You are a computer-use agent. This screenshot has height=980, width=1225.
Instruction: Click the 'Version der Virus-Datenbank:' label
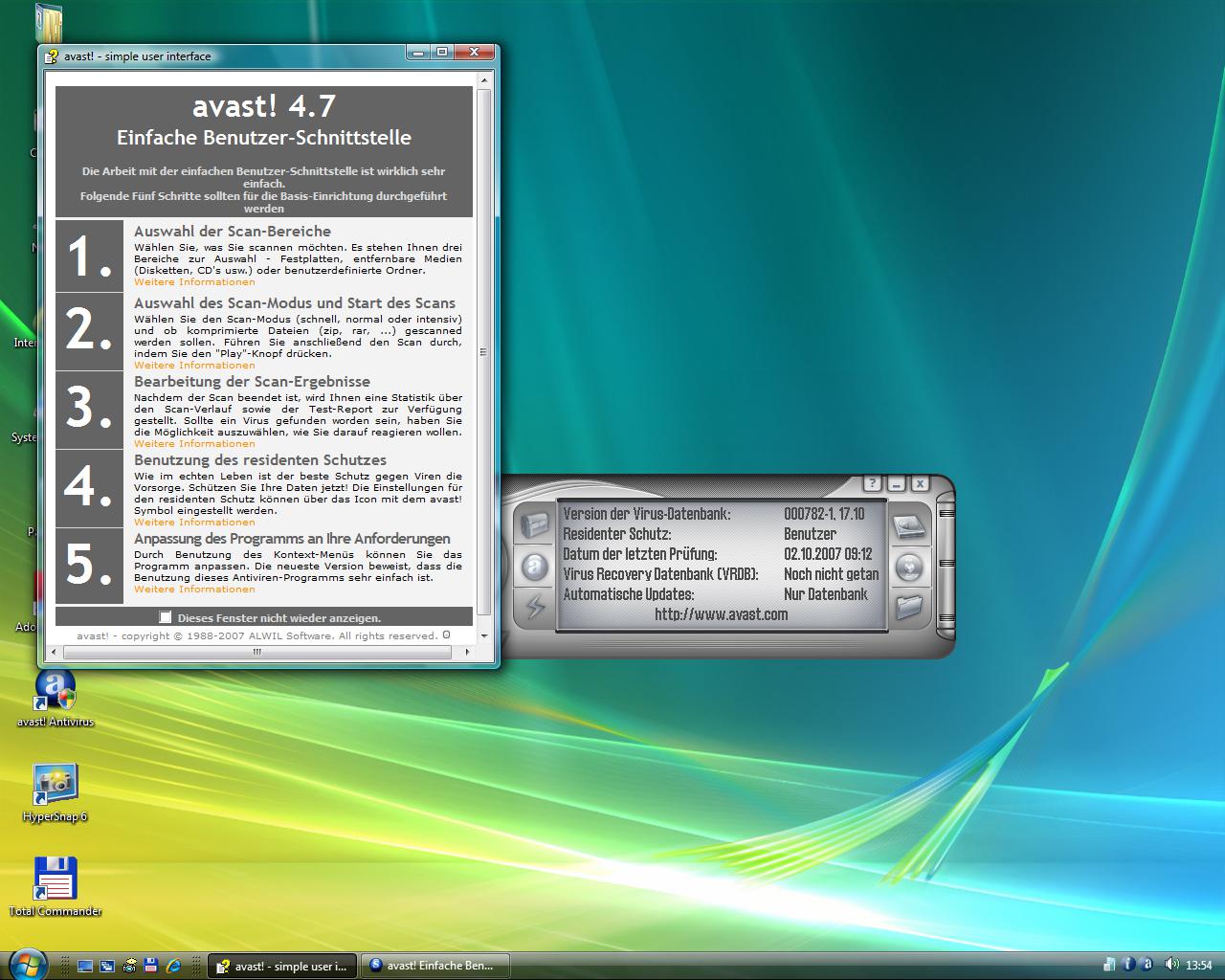click(647, 514)
